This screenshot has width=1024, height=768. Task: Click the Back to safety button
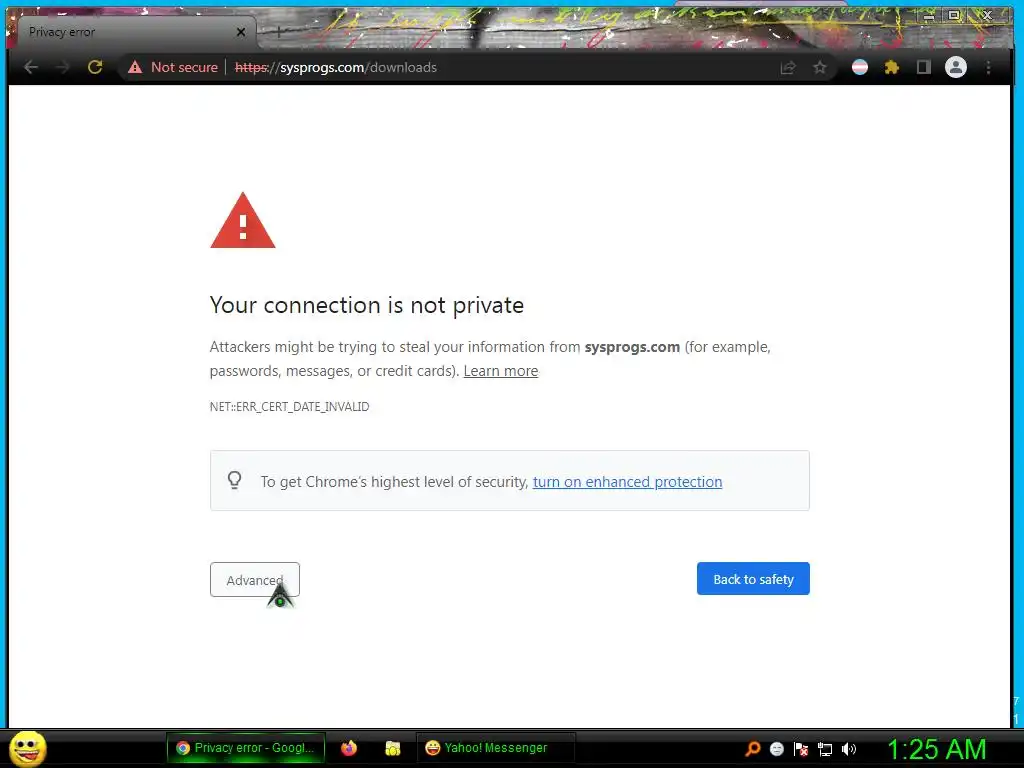(x=753, y=579)
